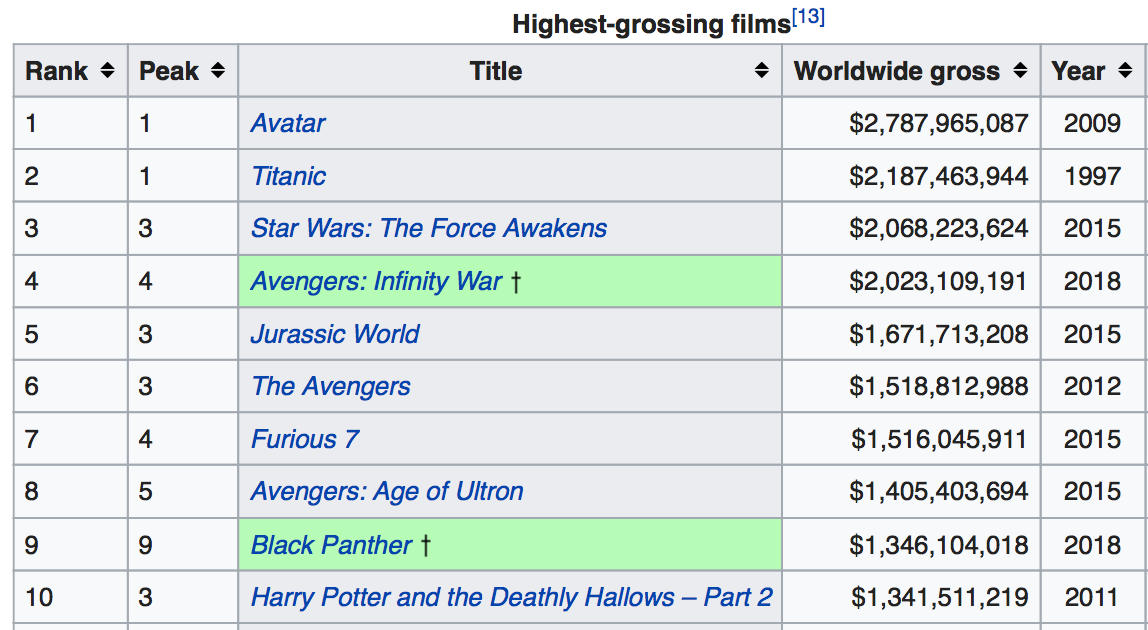
Task: Click the Peak column sort arrows
Action: 218,71
